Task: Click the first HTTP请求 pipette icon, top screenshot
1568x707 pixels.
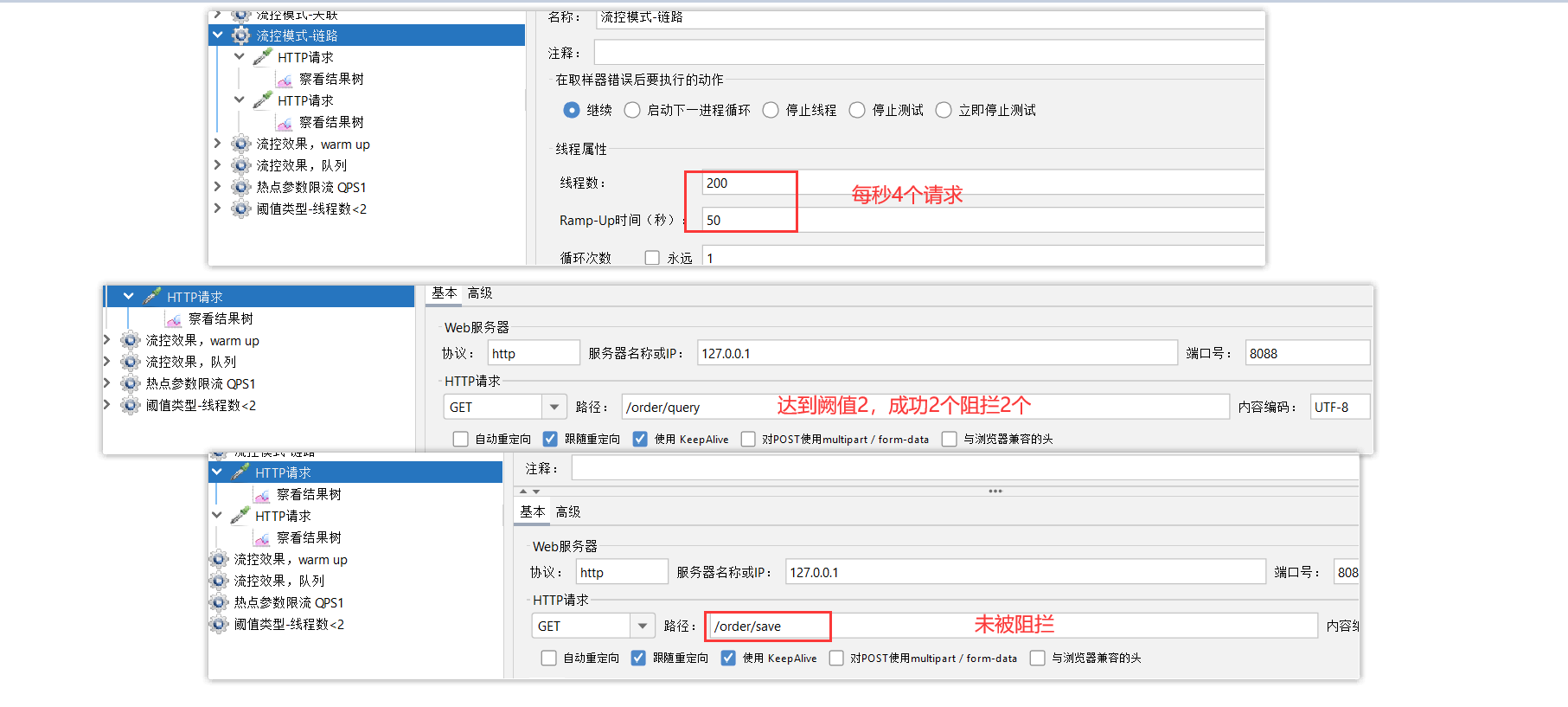Action: click(x=262, y=57)
